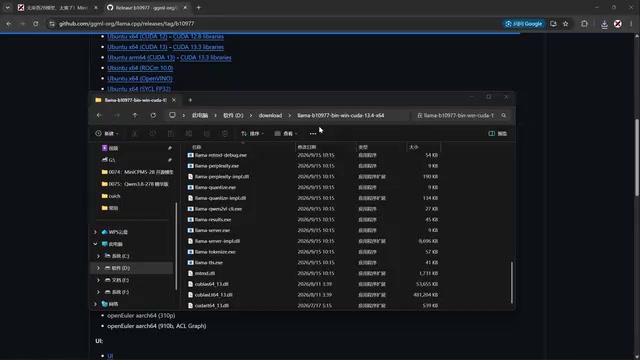Click the download breadcrumb segment
Viewport: 640px width, 360px height.
click(270, 116)
